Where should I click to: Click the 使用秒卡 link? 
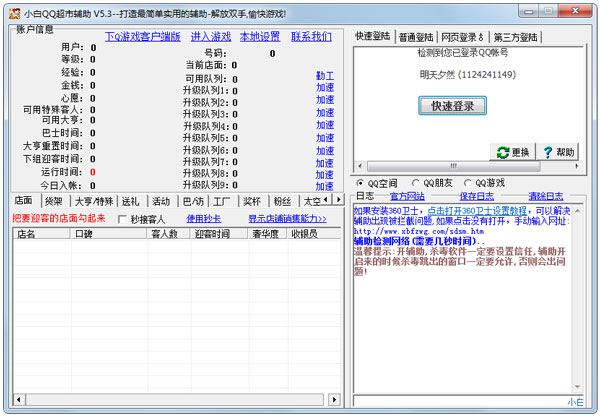tap(204, 219)
